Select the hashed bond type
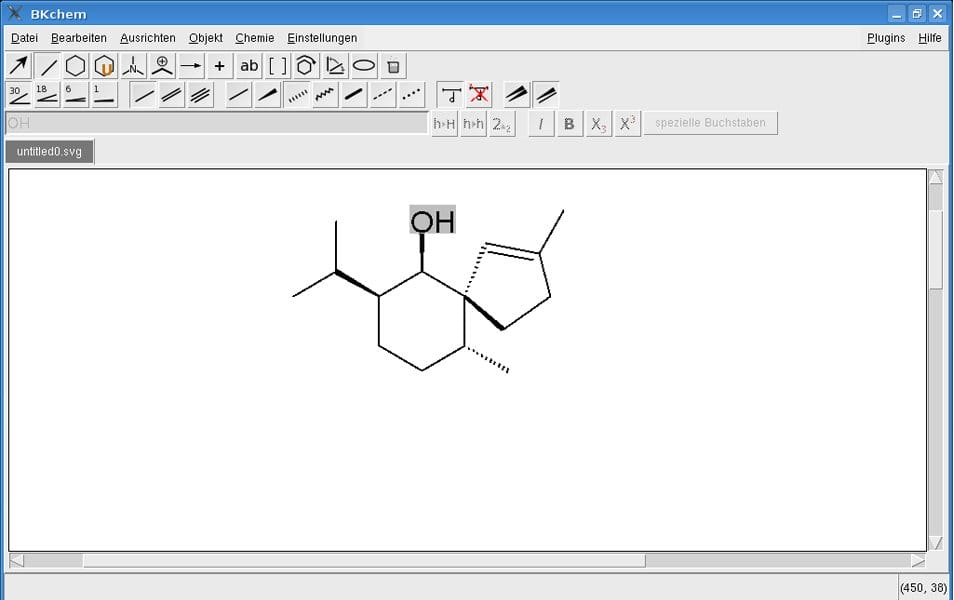 click(298, 95)
